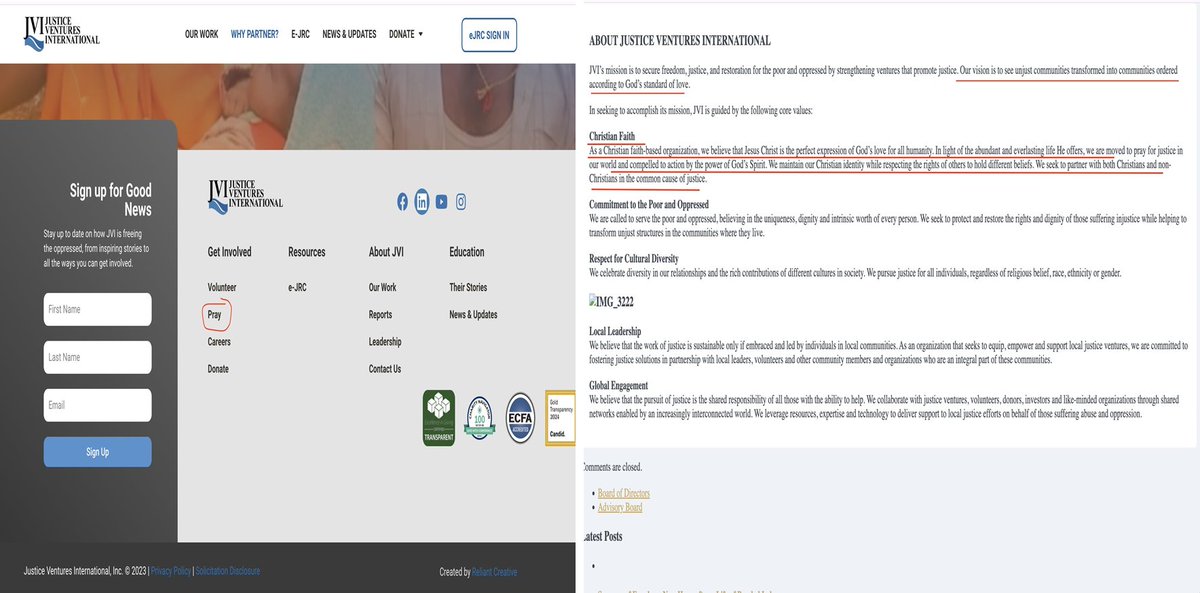Click the Local Leadership heading

point(615,331)
